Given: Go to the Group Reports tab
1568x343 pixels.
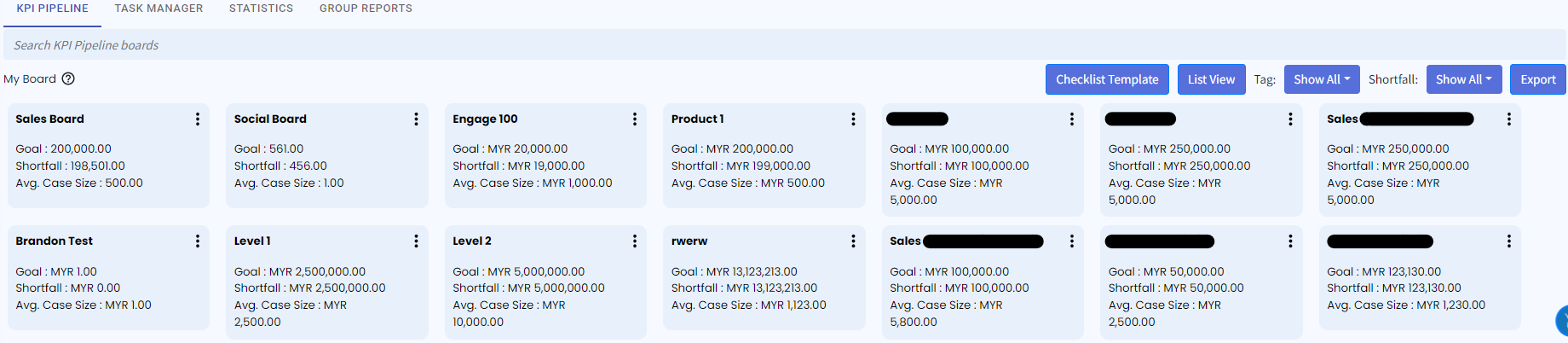Looking at the screenshot, I should coord(366,9).
